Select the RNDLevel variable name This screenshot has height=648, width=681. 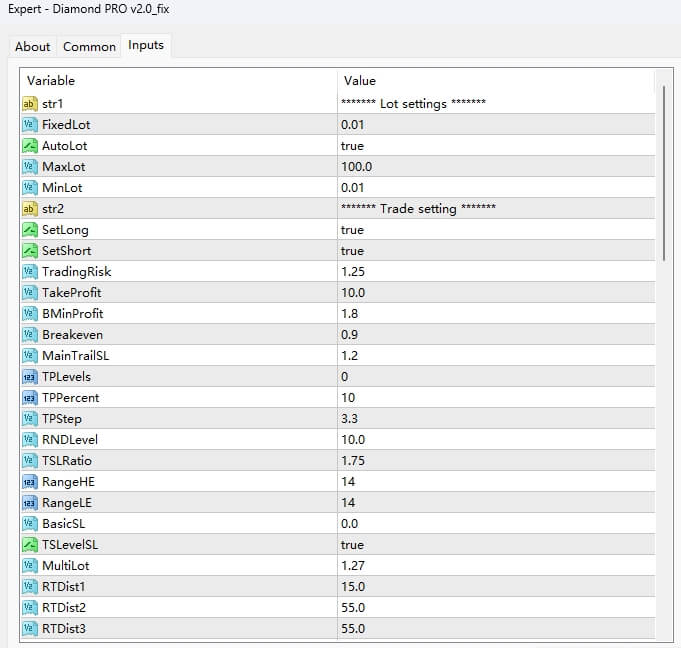(x=70, y=440)
